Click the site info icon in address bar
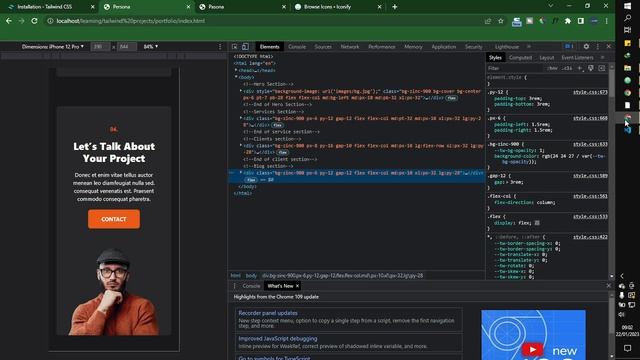Image resolution: width=640 pixels, height=360 pixels. (x=50, y=21)
